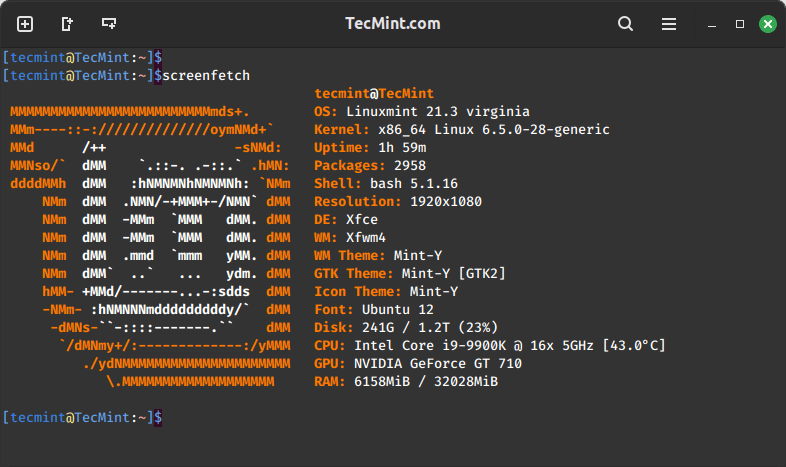Open the terminal search magnifier
The image size is (786, 467).
(x=625, y=23)
